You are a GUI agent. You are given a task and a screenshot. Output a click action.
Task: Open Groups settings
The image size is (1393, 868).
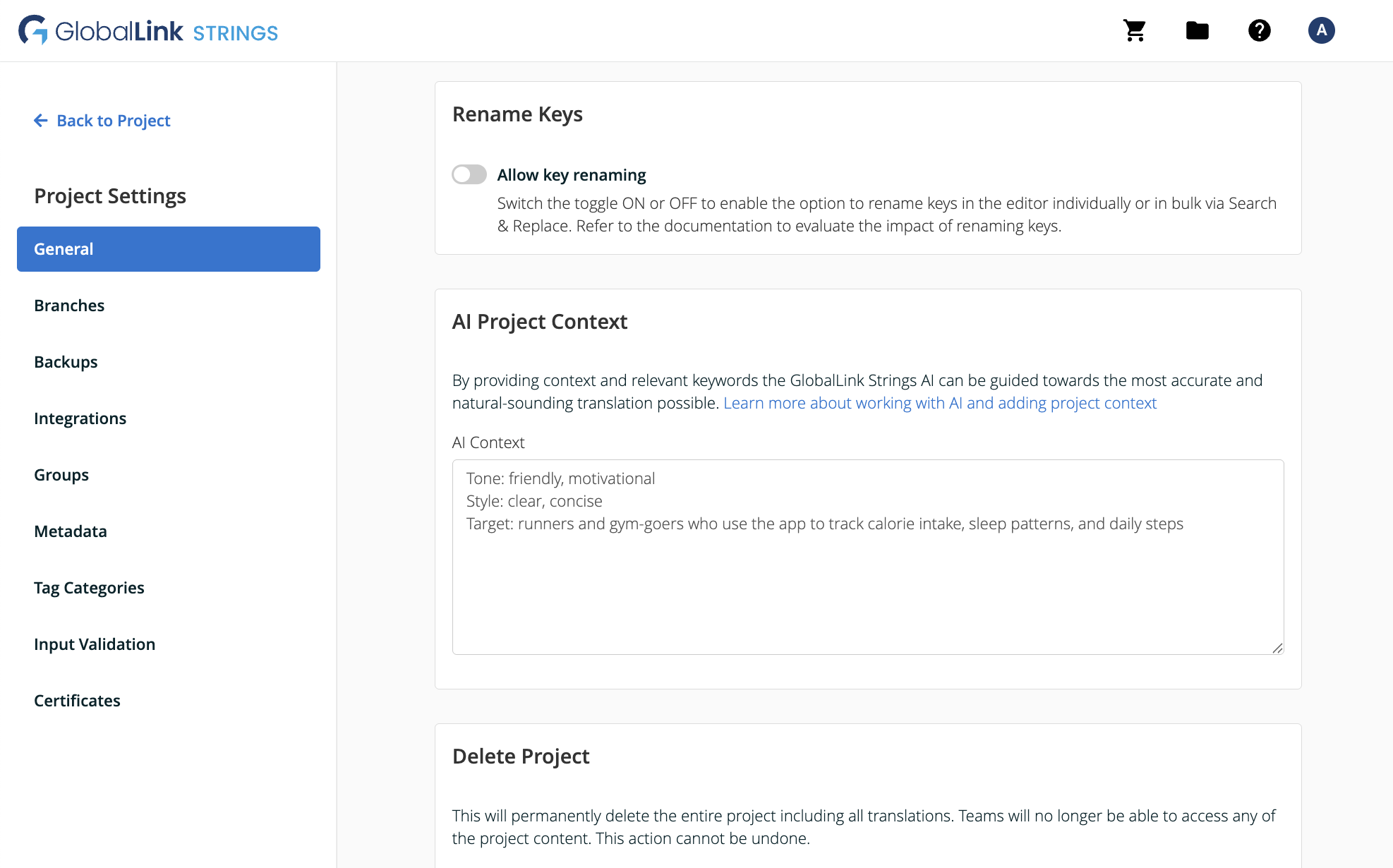point(61,474)
